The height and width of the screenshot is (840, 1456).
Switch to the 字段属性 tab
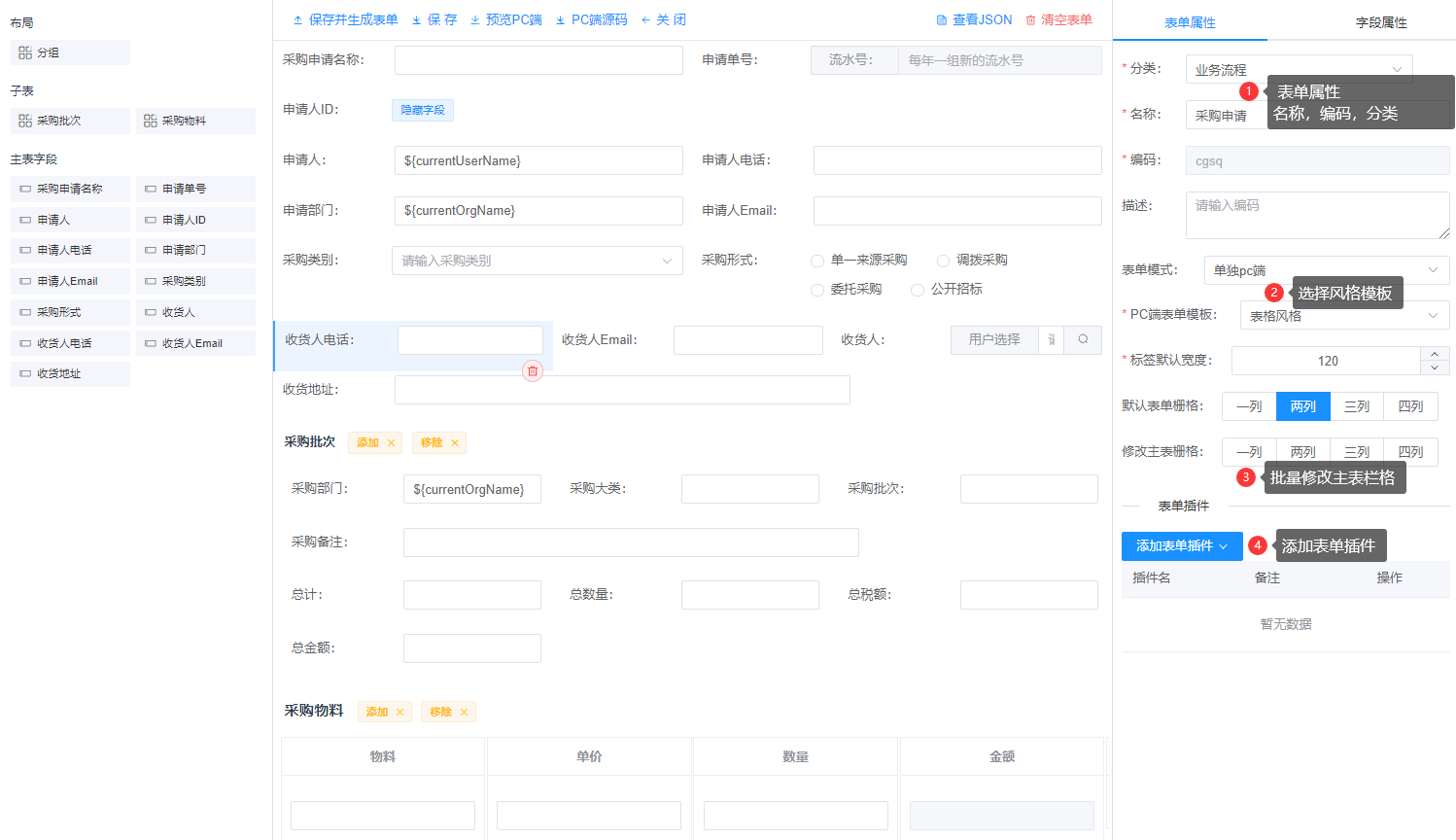click(x=1381, y=22)
